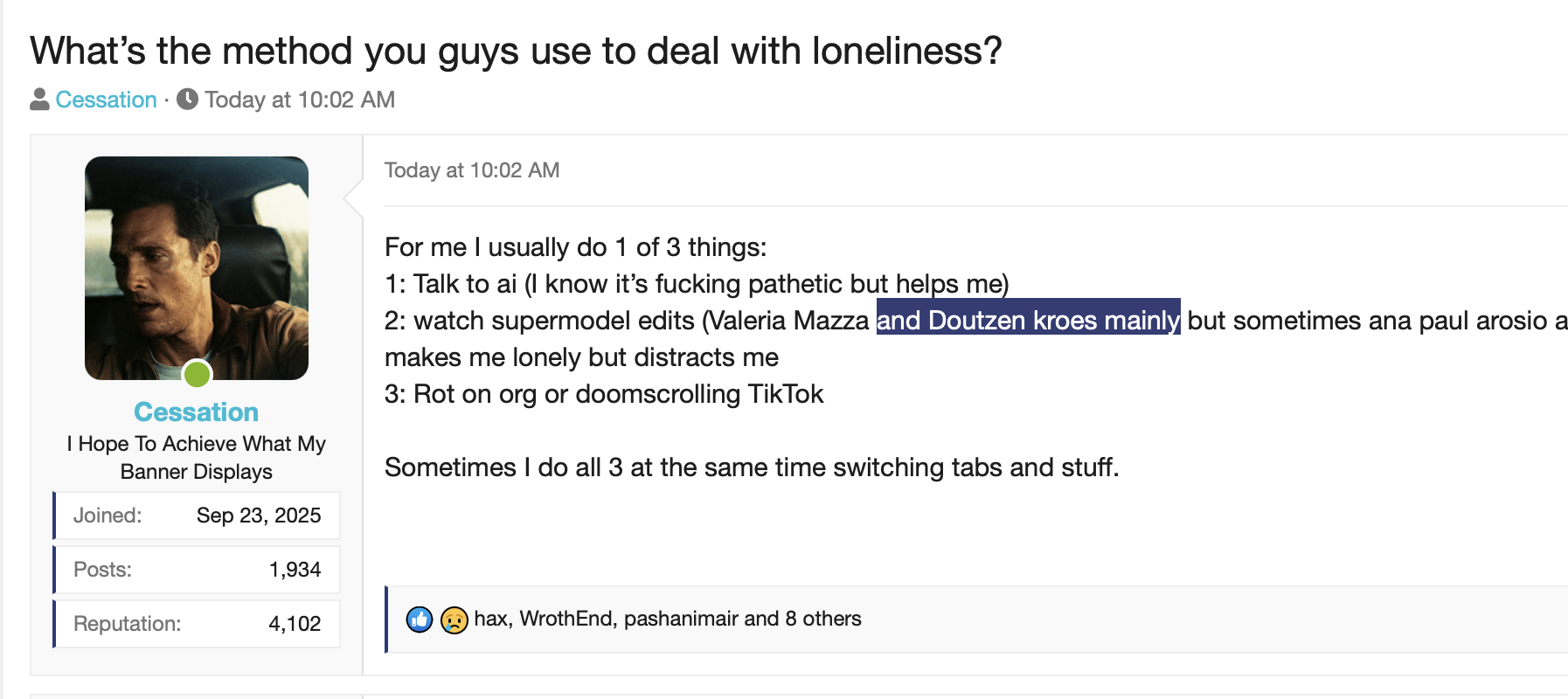Show the "8 others" who reacted

coord(823,619)
